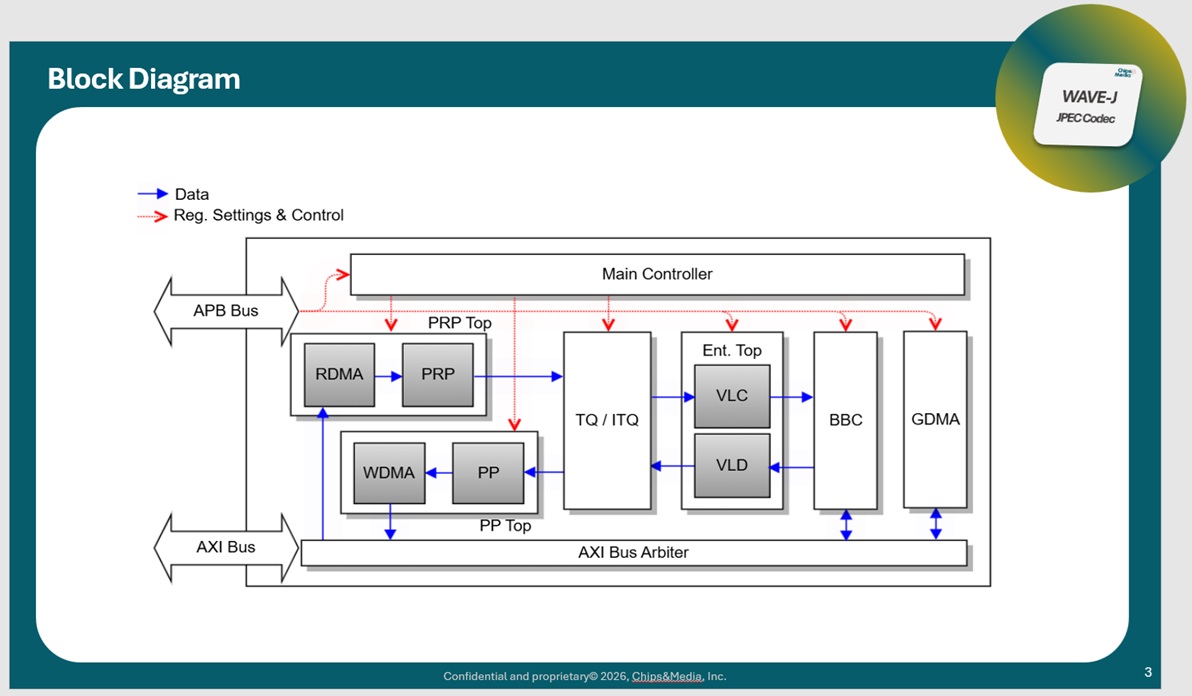This screenshot has height=696, width=1192.
Task: Click "Reg. Settings & Control" legend text
Action: pos(258,215)
